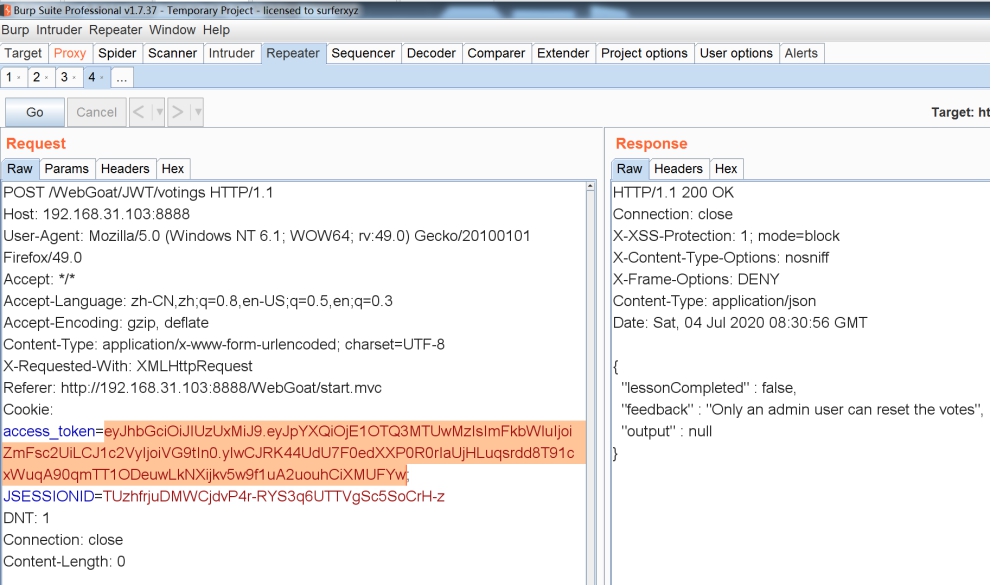Viewport: 991px width, 585px height.
Task: Select Repeater sub-tab 2
Action: pyautogui.click(x=37, y=77)
